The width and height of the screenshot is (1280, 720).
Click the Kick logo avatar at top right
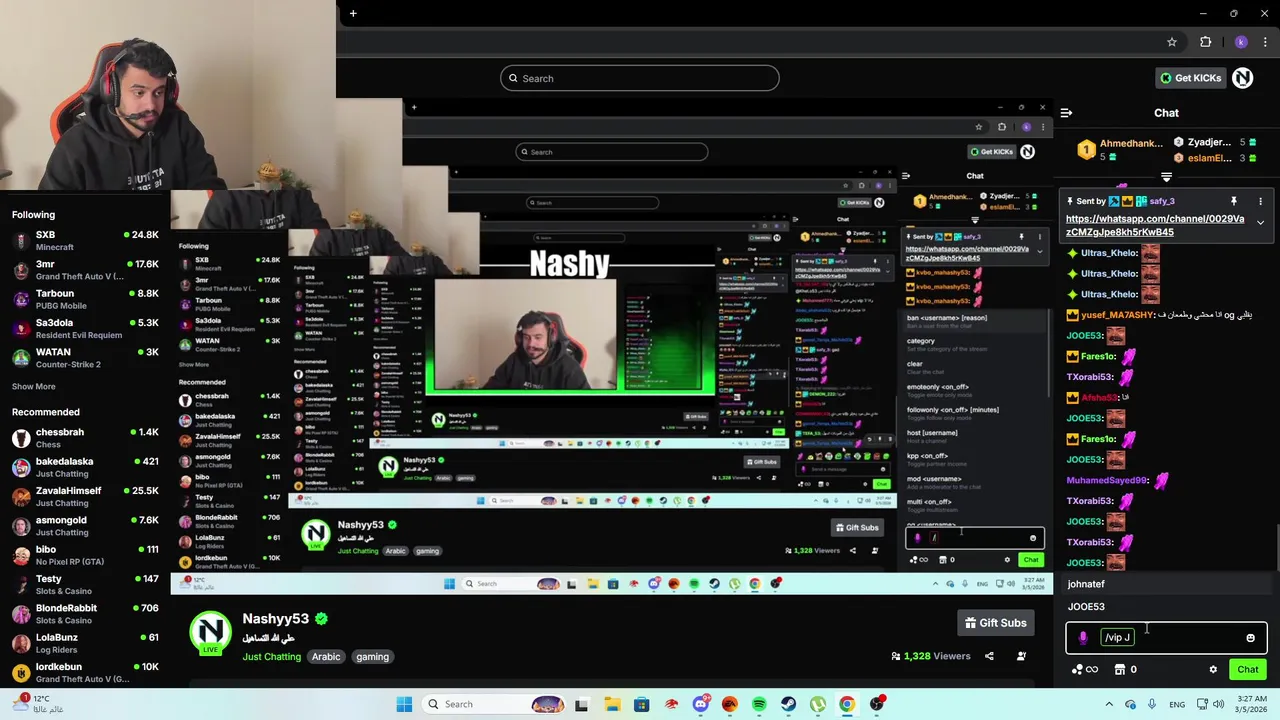tap(1242, 78)
